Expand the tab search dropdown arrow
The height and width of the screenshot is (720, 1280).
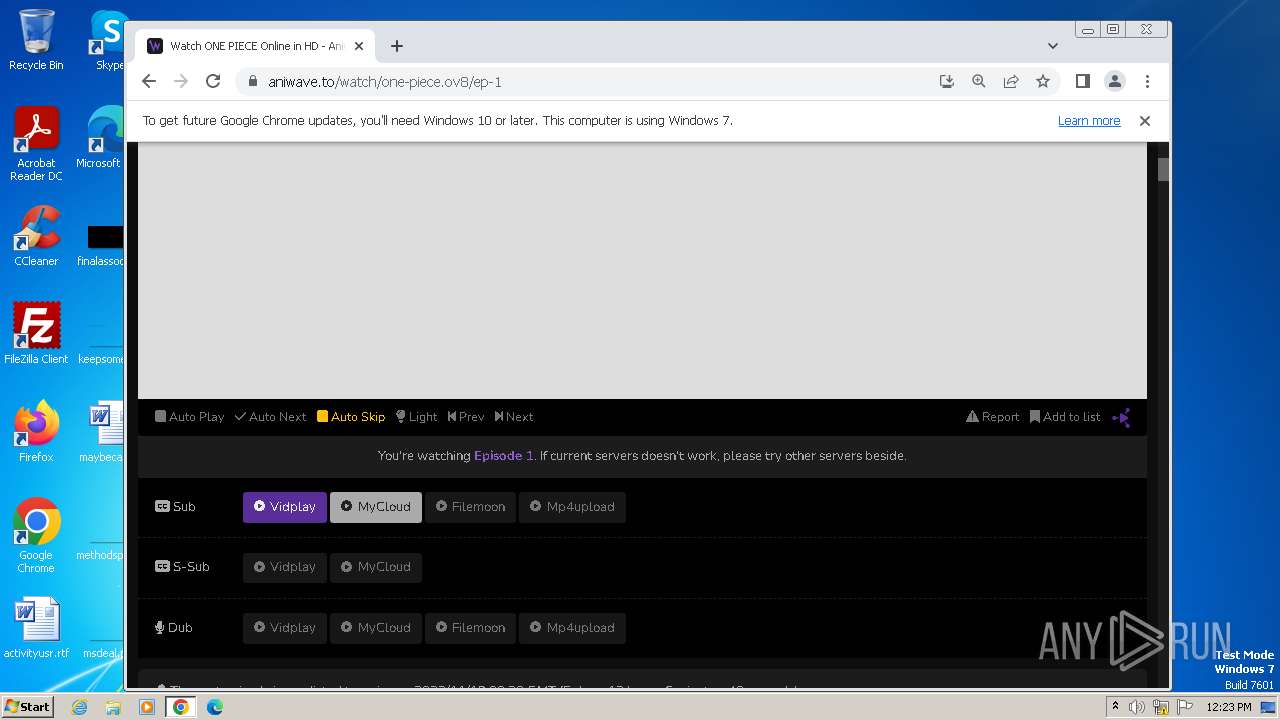click(1053, 46)
